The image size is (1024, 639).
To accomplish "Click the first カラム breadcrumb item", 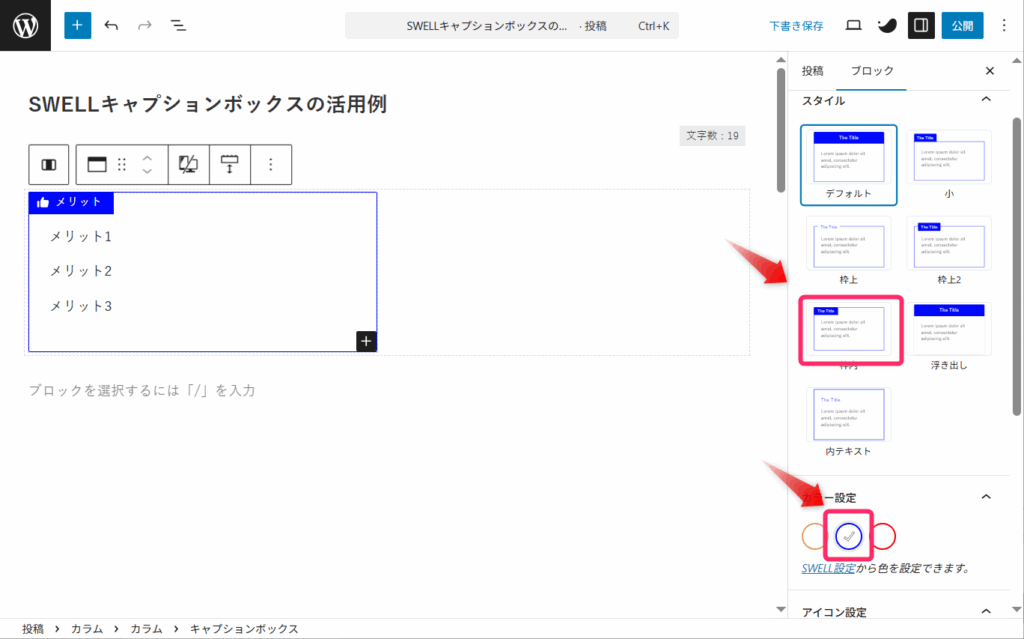I will point(87,629).
